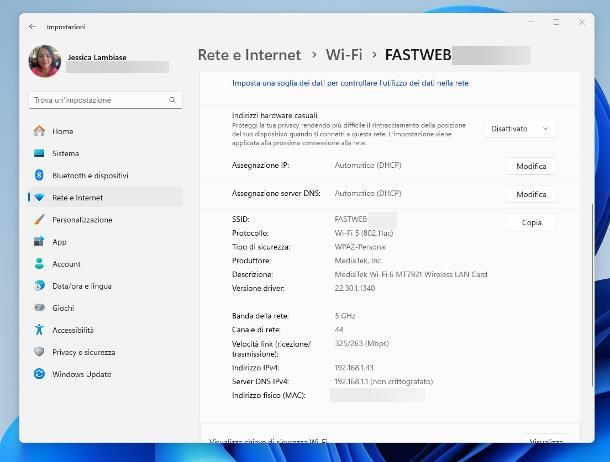Select Bluetooth e dispositivi in sidebar
Image resolution: width=610 pixels, height=462 pixels.
pos(105,175)
